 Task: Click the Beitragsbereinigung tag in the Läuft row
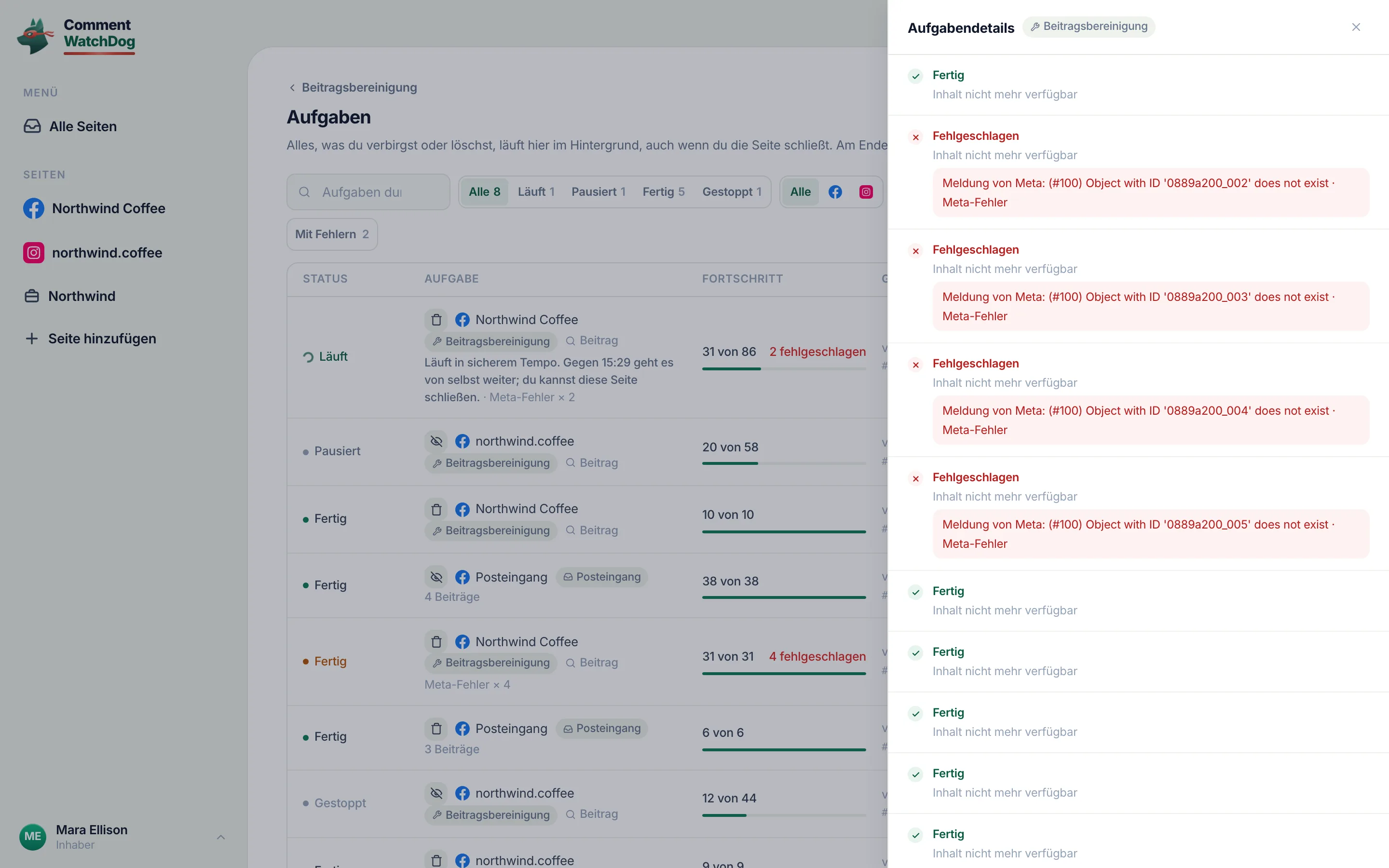pos(491,341)
